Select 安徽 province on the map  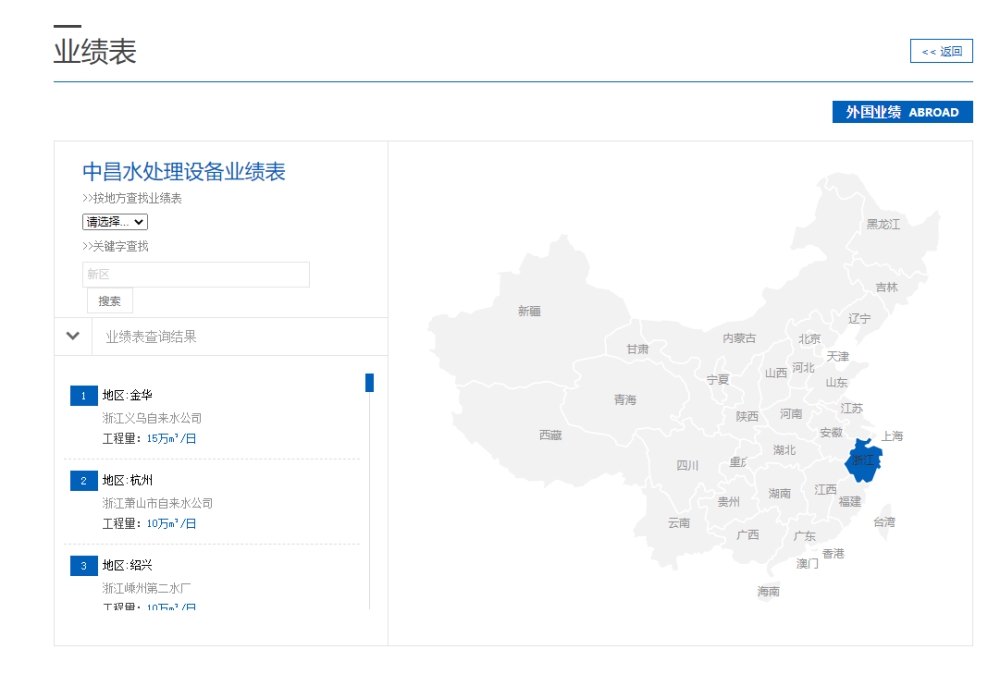(832, 432)
